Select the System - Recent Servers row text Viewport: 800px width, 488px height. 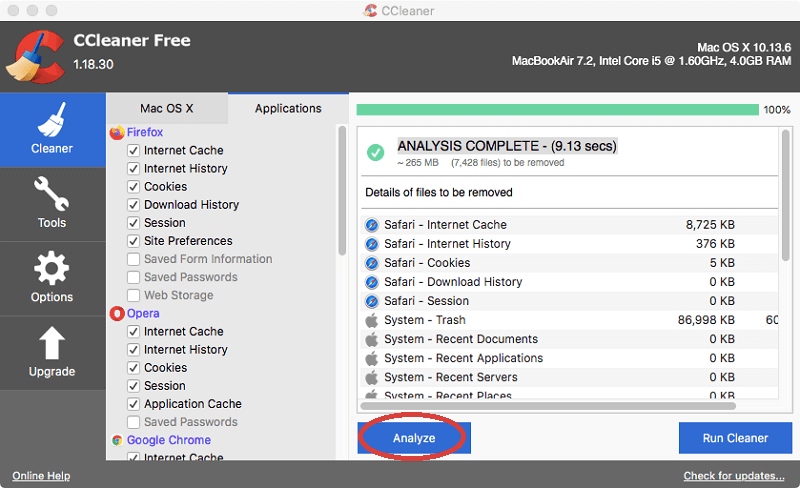pos(451,377)
